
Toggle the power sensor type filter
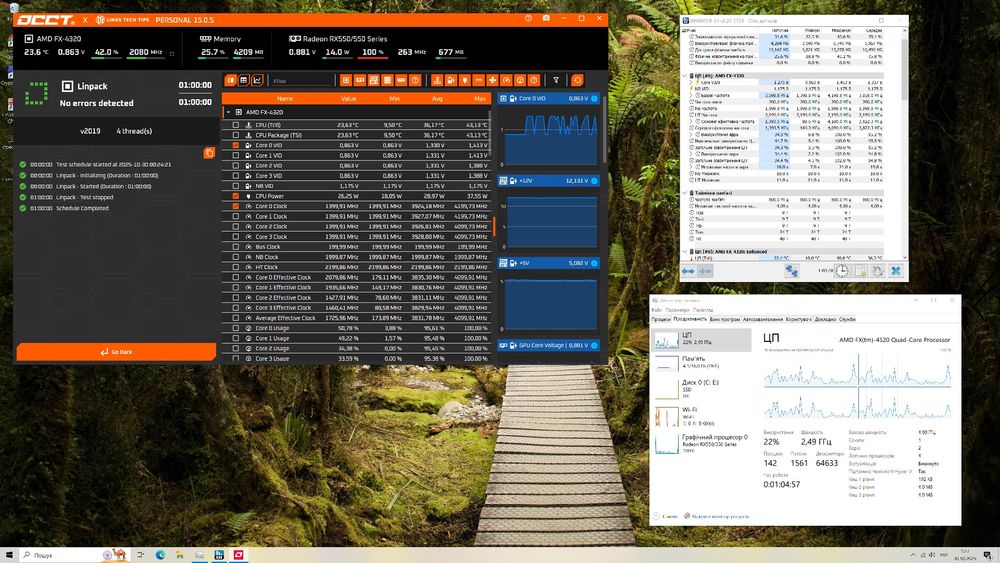pyautogui.click(x=465, y=80)
